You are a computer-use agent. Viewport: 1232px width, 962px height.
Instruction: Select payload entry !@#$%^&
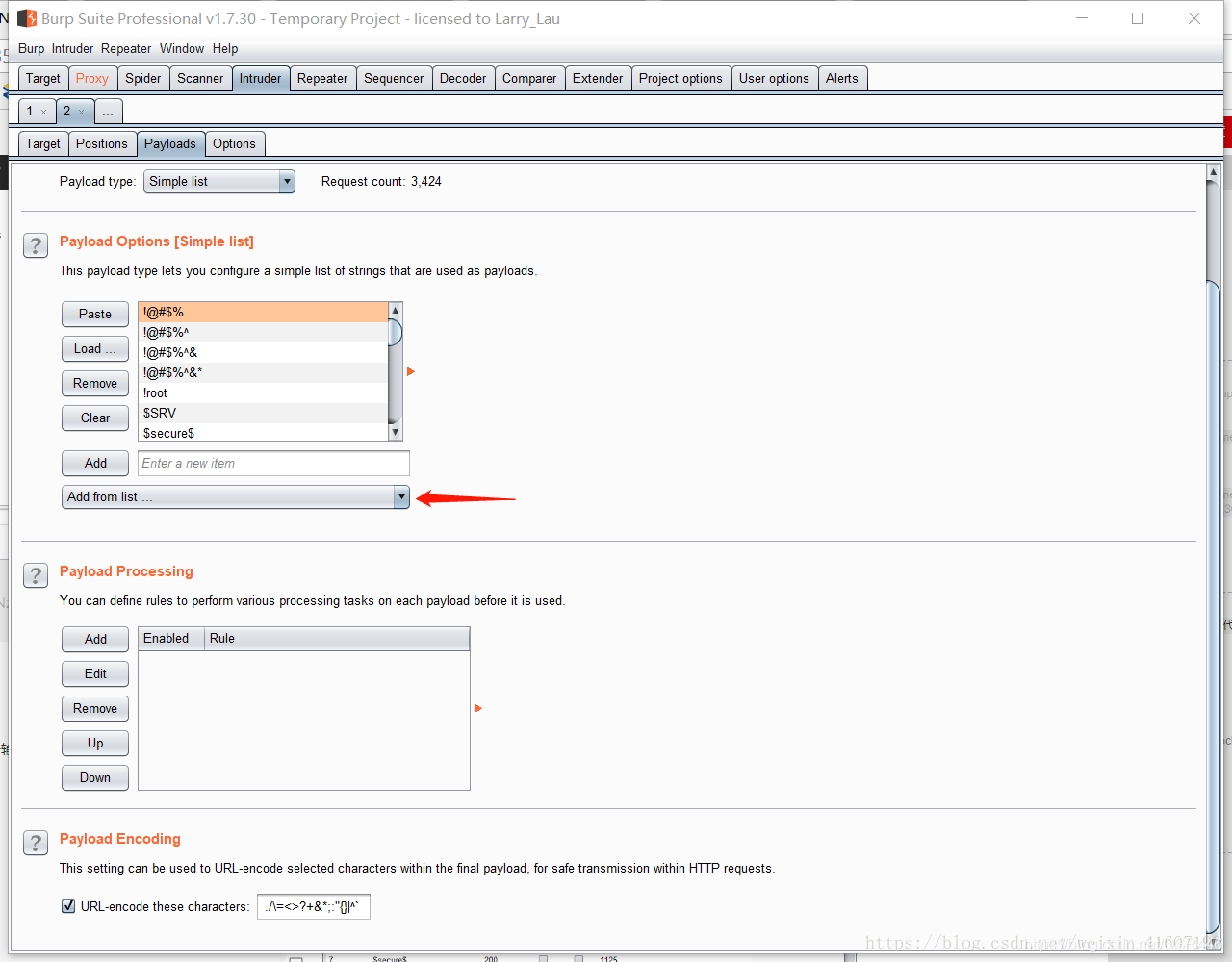point(263,352)
